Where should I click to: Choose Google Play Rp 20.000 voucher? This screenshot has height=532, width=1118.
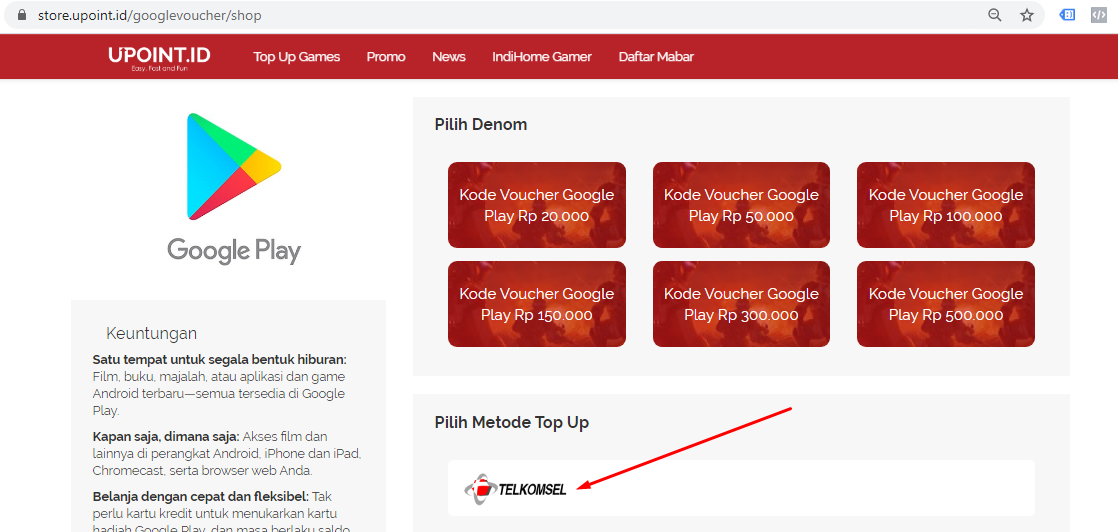pyautogui.click(x=537, y=205)
